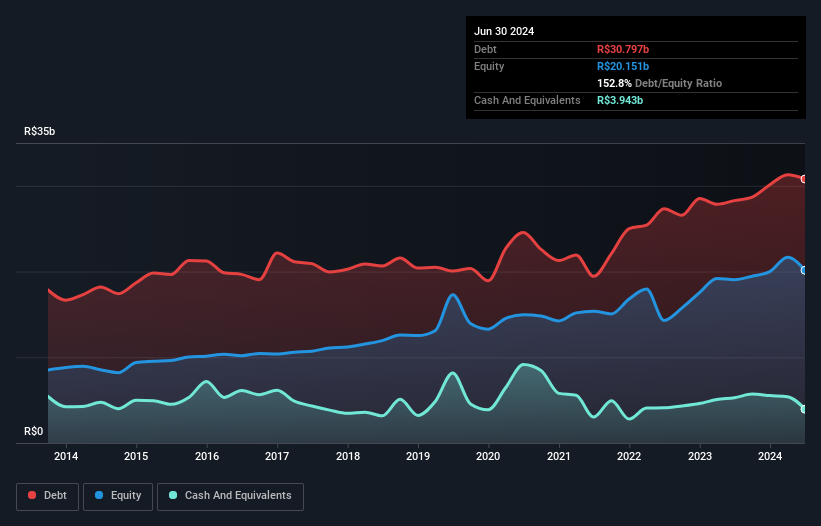Click the 2014 x-axis label

[66, 456]
